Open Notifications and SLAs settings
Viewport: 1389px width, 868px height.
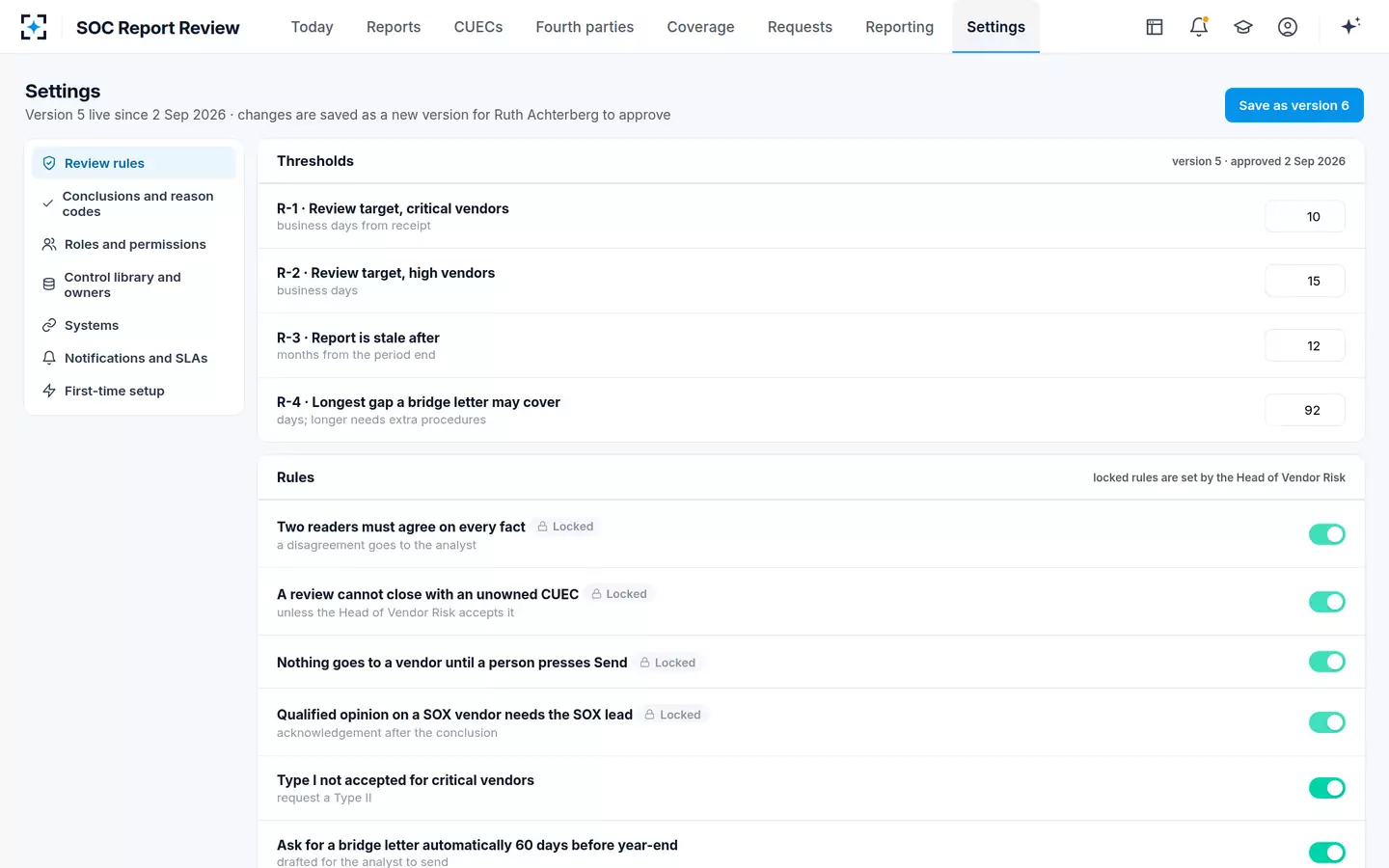click(134, 358)
